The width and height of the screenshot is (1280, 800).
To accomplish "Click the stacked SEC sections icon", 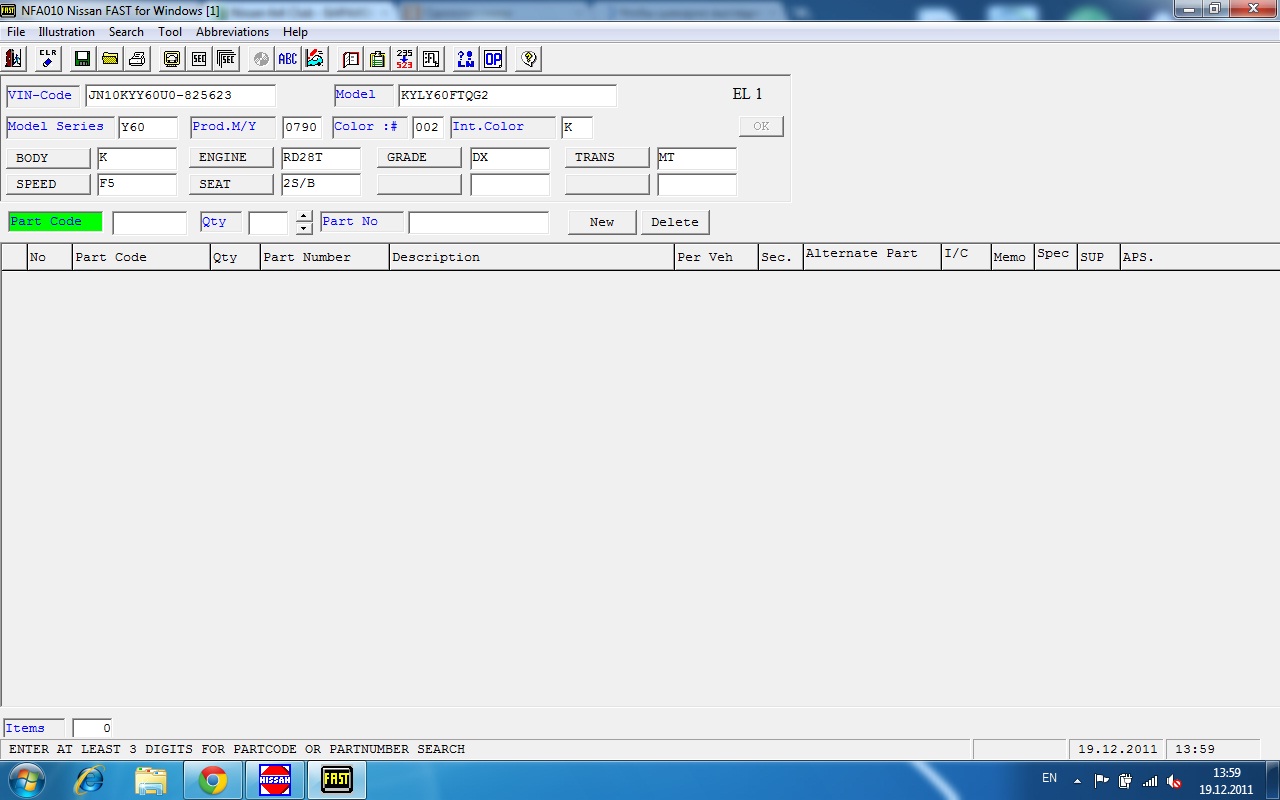I will 226,59.
